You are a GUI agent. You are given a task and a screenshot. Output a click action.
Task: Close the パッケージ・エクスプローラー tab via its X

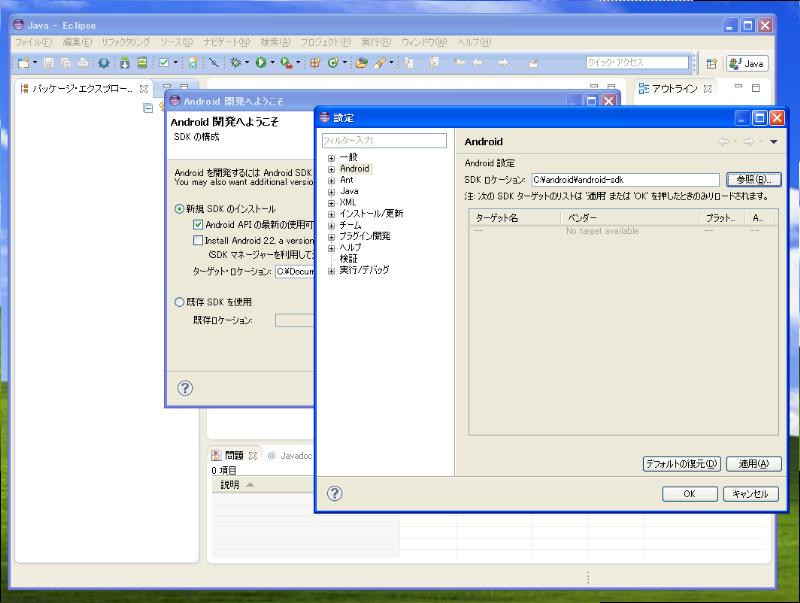tap(144, 89)
